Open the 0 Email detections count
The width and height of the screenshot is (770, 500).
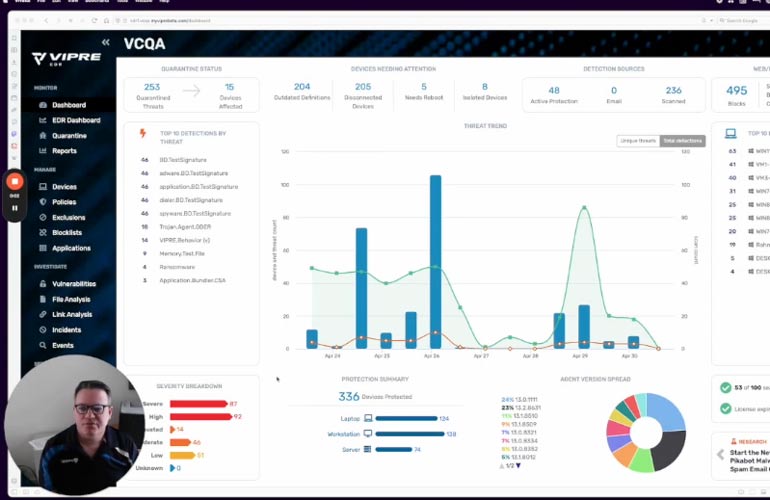pos(614,90)
